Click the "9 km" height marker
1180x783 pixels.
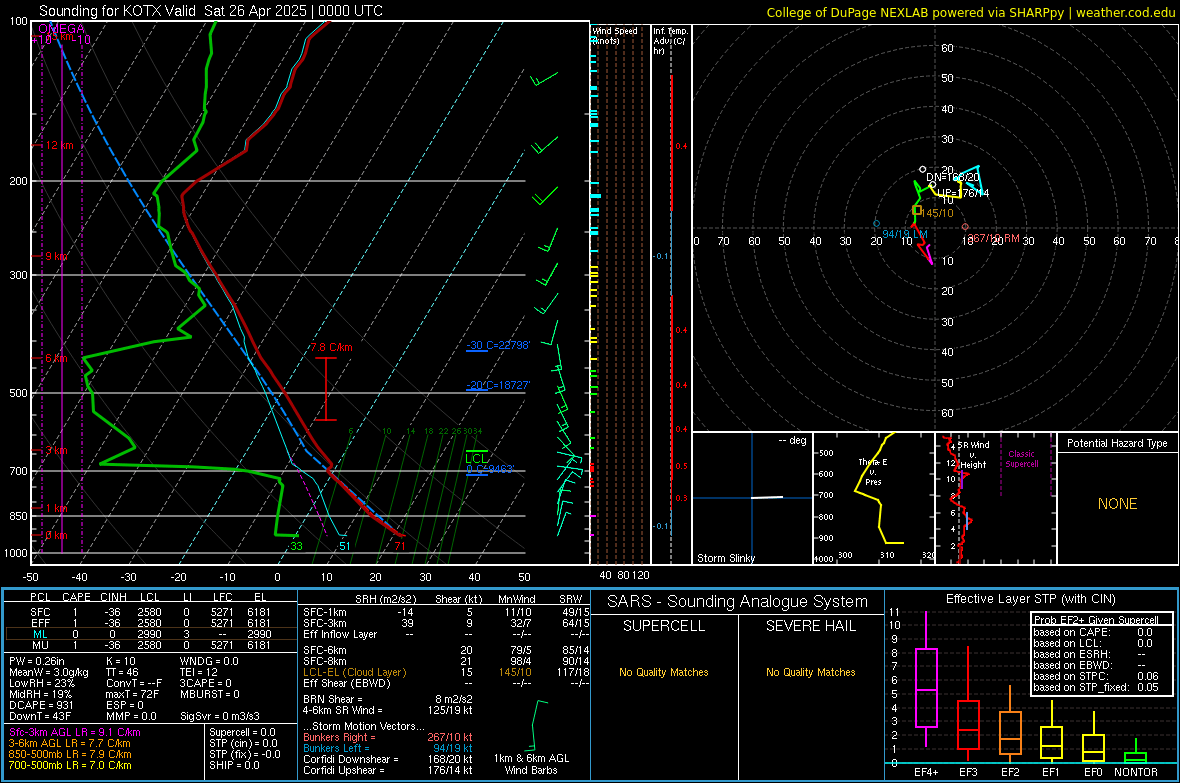click(x=56, y=256)
